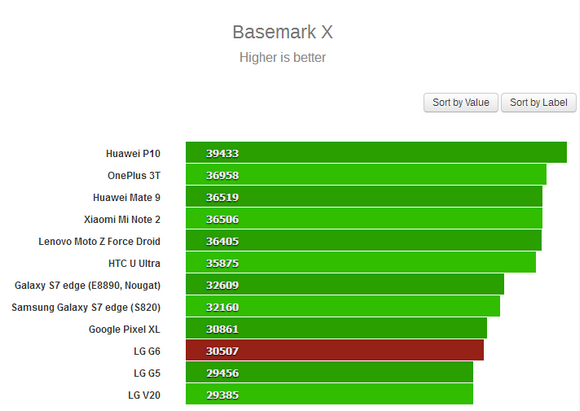Select the red LG G6 bar showing 30507

pyautogui.click(x=335, y=350)
